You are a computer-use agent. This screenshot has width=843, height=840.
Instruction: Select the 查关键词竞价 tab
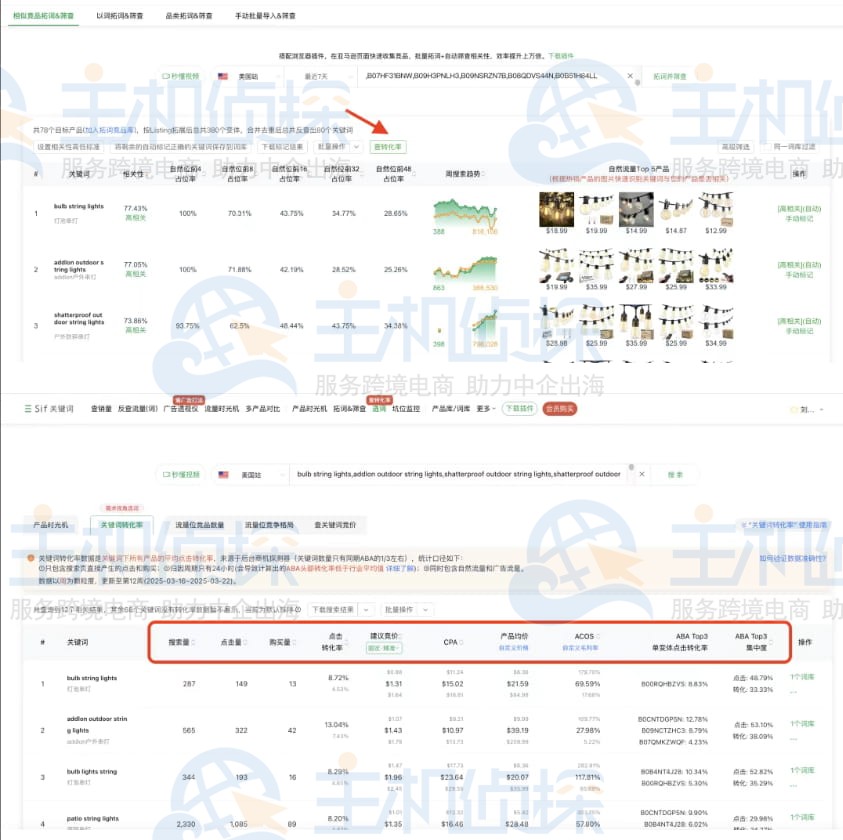335,525
